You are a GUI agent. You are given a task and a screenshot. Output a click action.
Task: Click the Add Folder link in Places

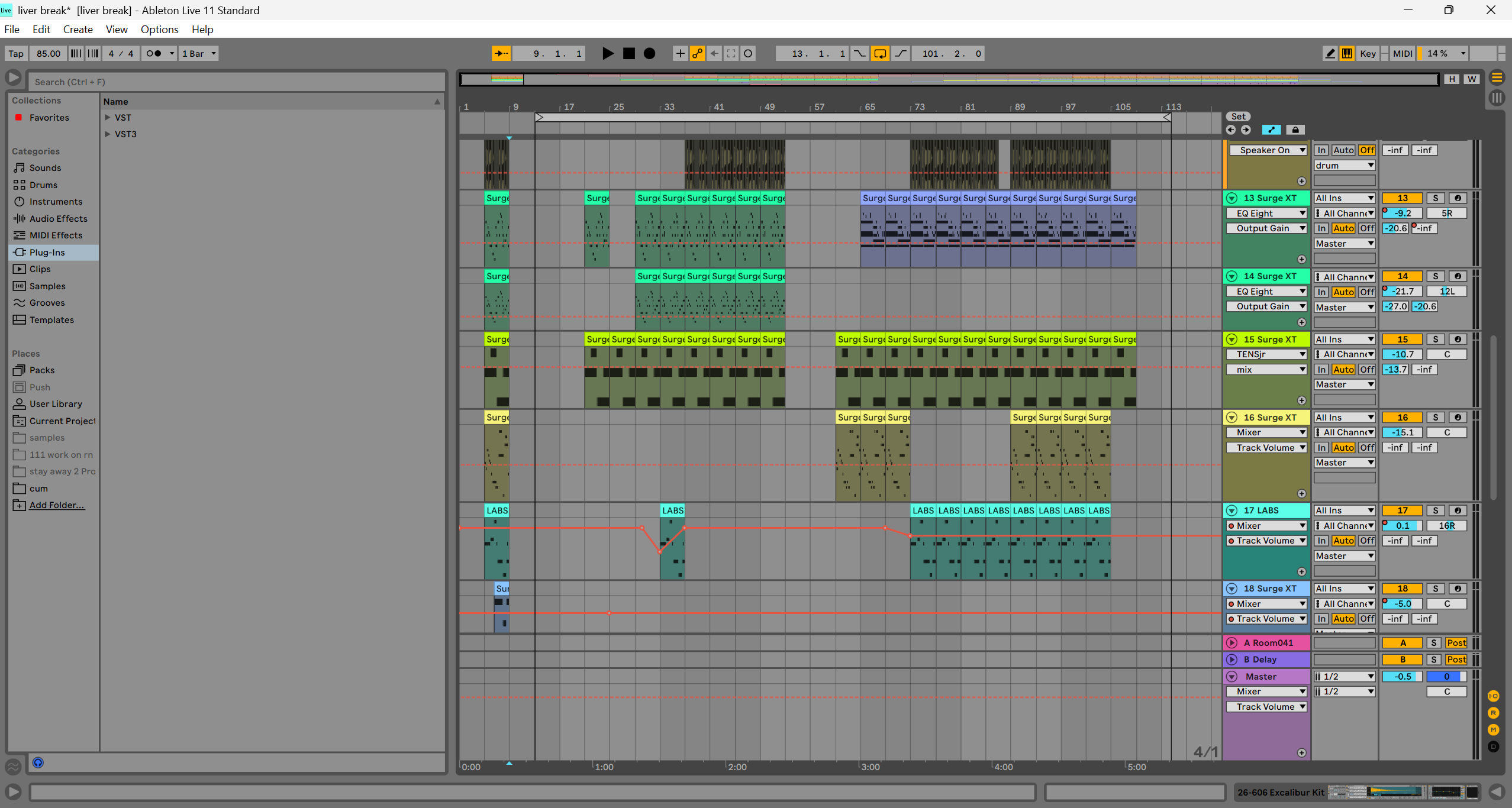coord(57,505)
